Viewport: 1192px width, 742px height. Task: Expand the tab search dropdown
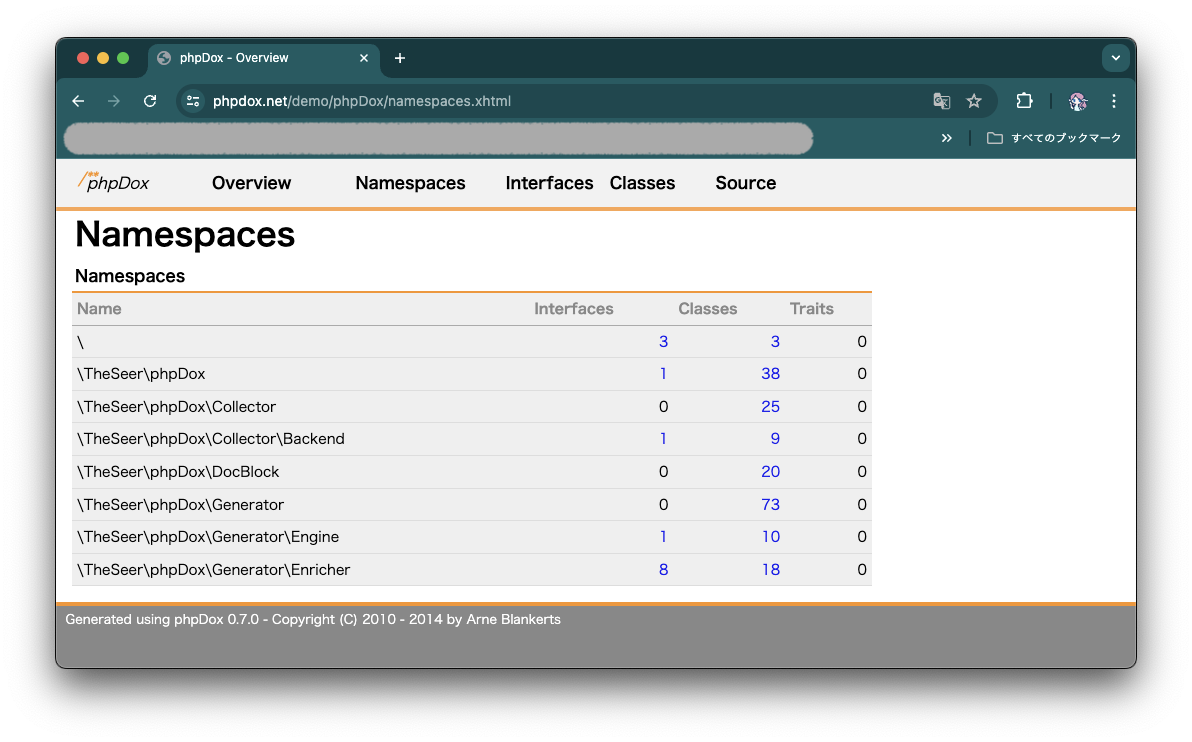coord(1115,58)
